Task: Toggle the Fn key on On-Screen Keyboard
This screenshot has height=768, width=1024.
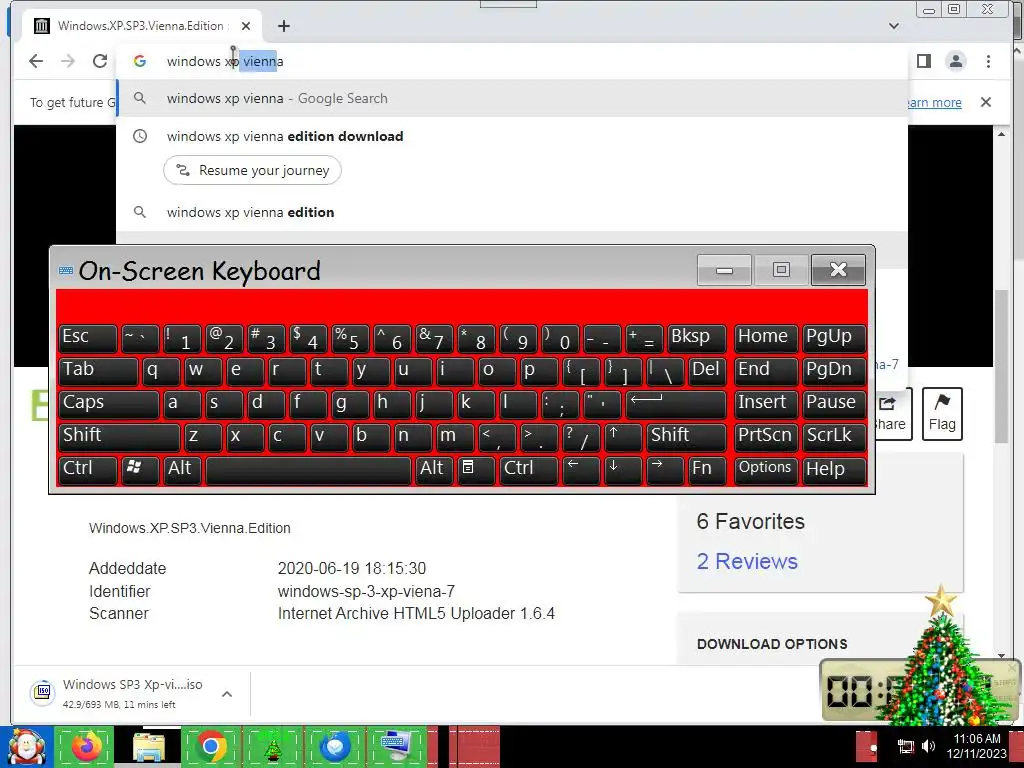Action: pyautogui.click(x=707, y=470)
